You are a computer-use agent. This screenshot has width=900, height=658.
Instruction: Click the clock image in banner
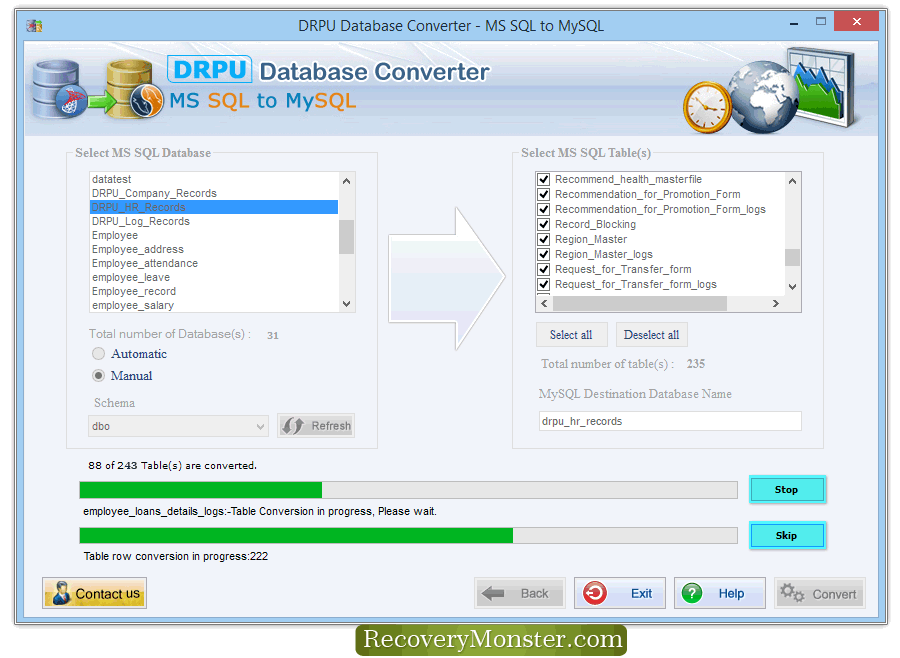707,107
